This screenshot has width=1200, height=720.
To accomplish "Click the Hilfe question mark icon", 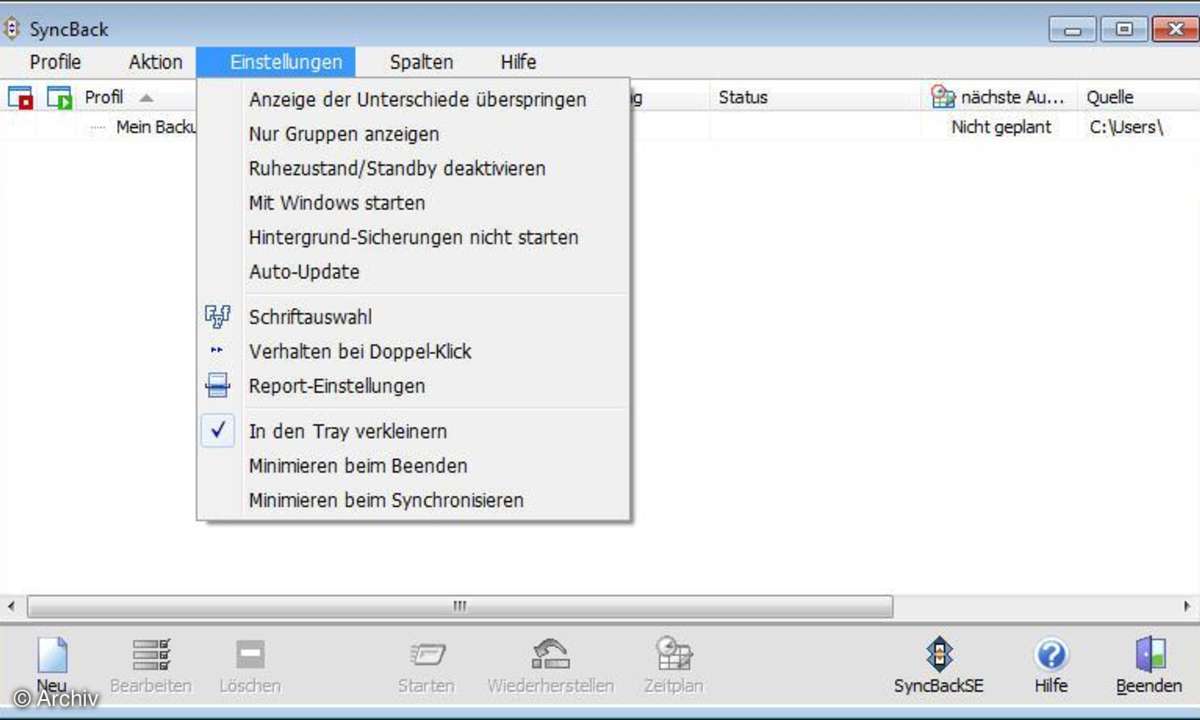I will 1050,655.
